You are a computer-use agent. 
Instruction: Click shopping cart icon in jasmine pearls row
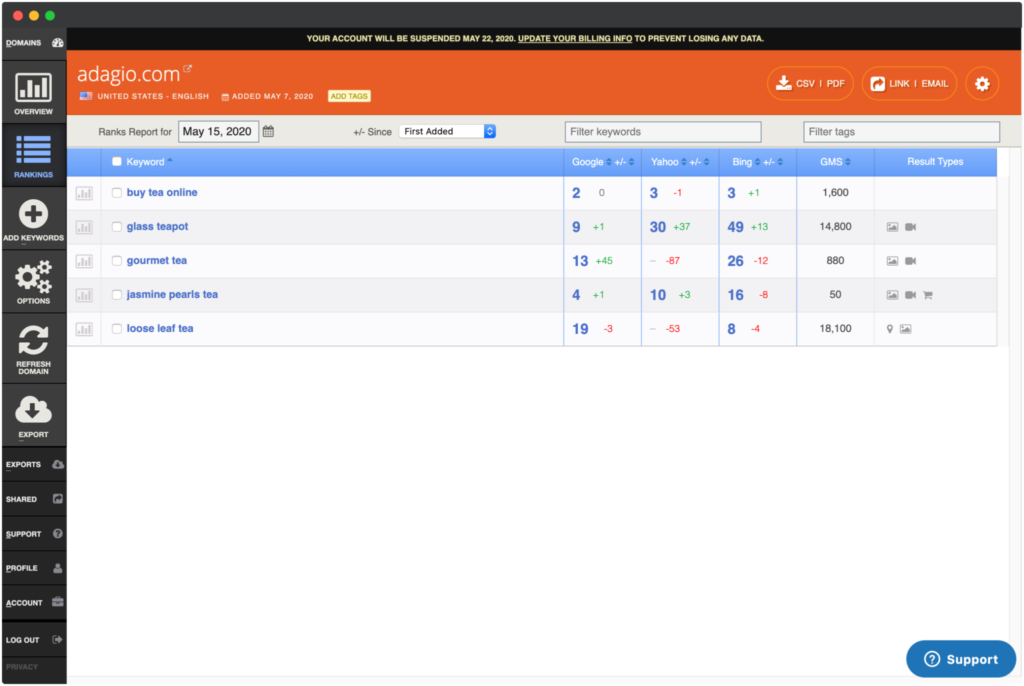[928, 295]
